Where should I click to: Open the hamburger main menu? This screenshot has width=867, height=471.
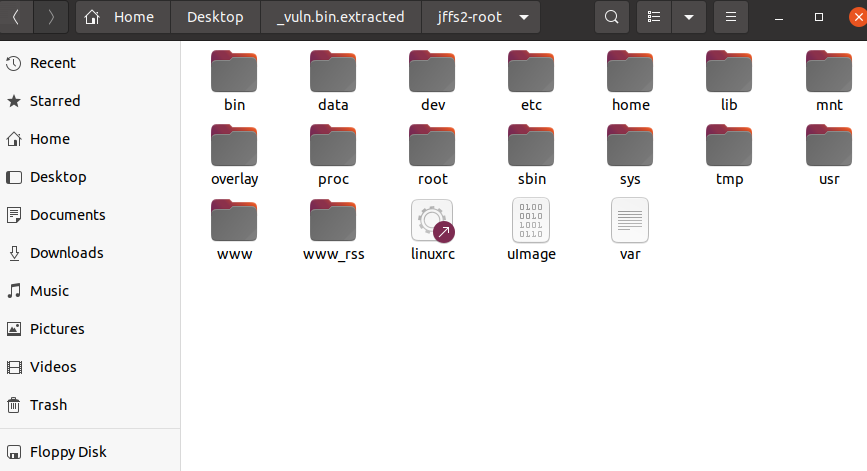click(x=731, y=17)
